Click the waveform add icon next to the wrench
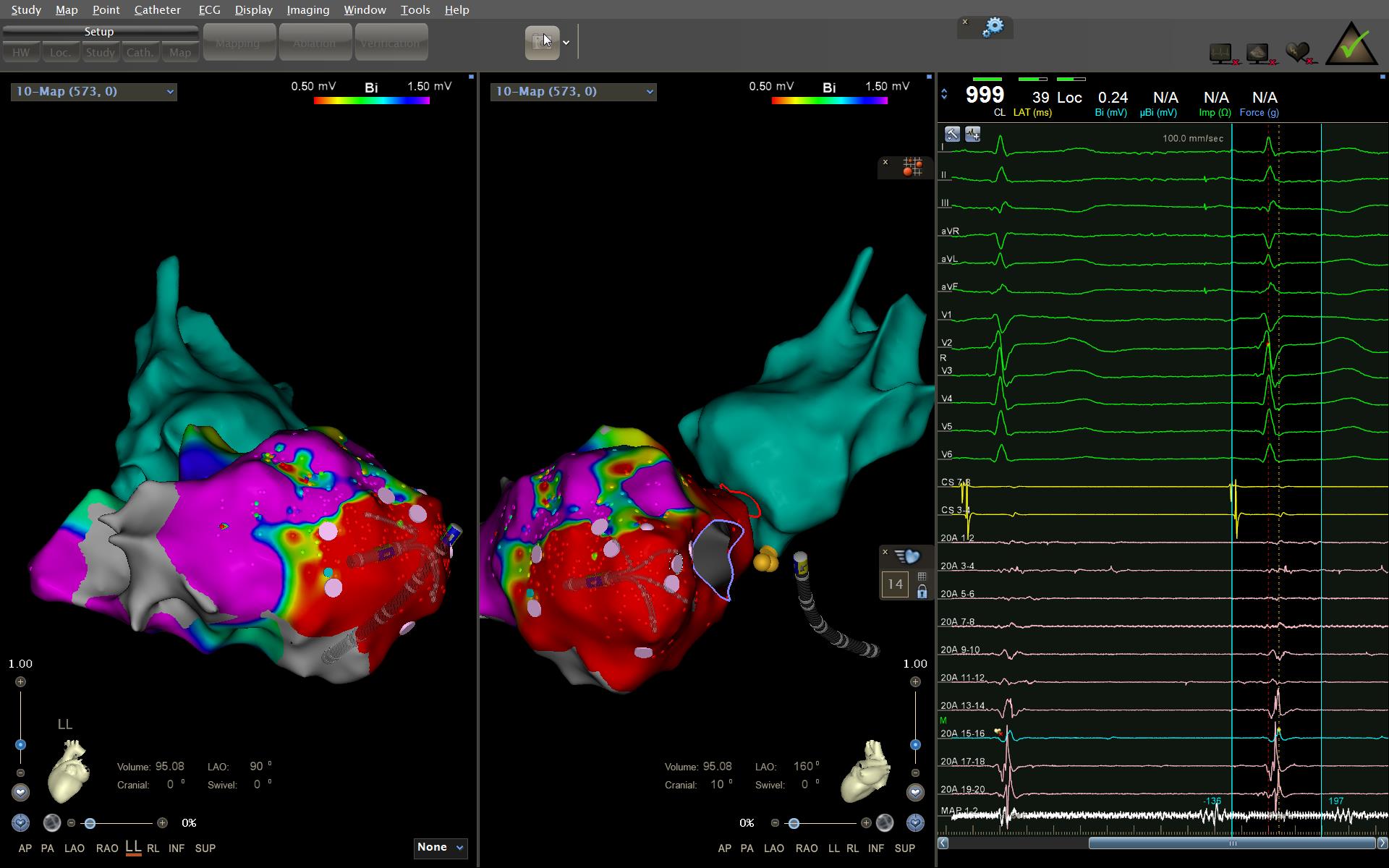The height and width of the screenshot is (868, 1389). click(x=972, y=135)
